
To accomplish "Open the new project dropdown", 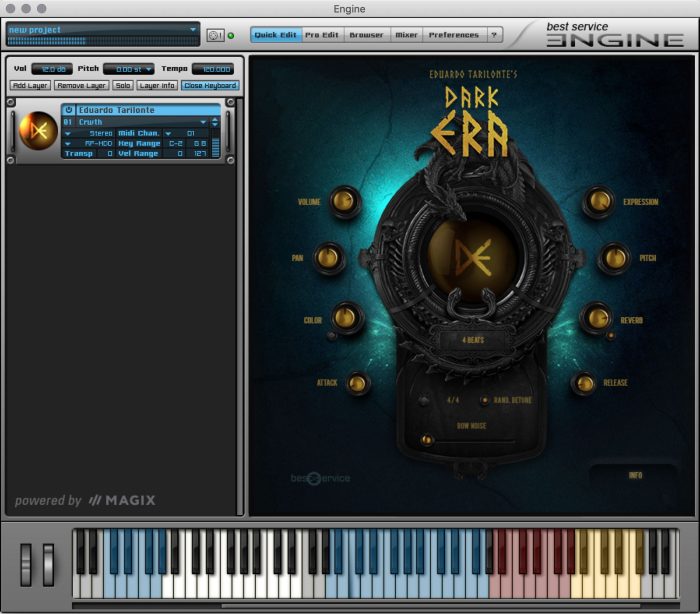I will coord(193,29).
